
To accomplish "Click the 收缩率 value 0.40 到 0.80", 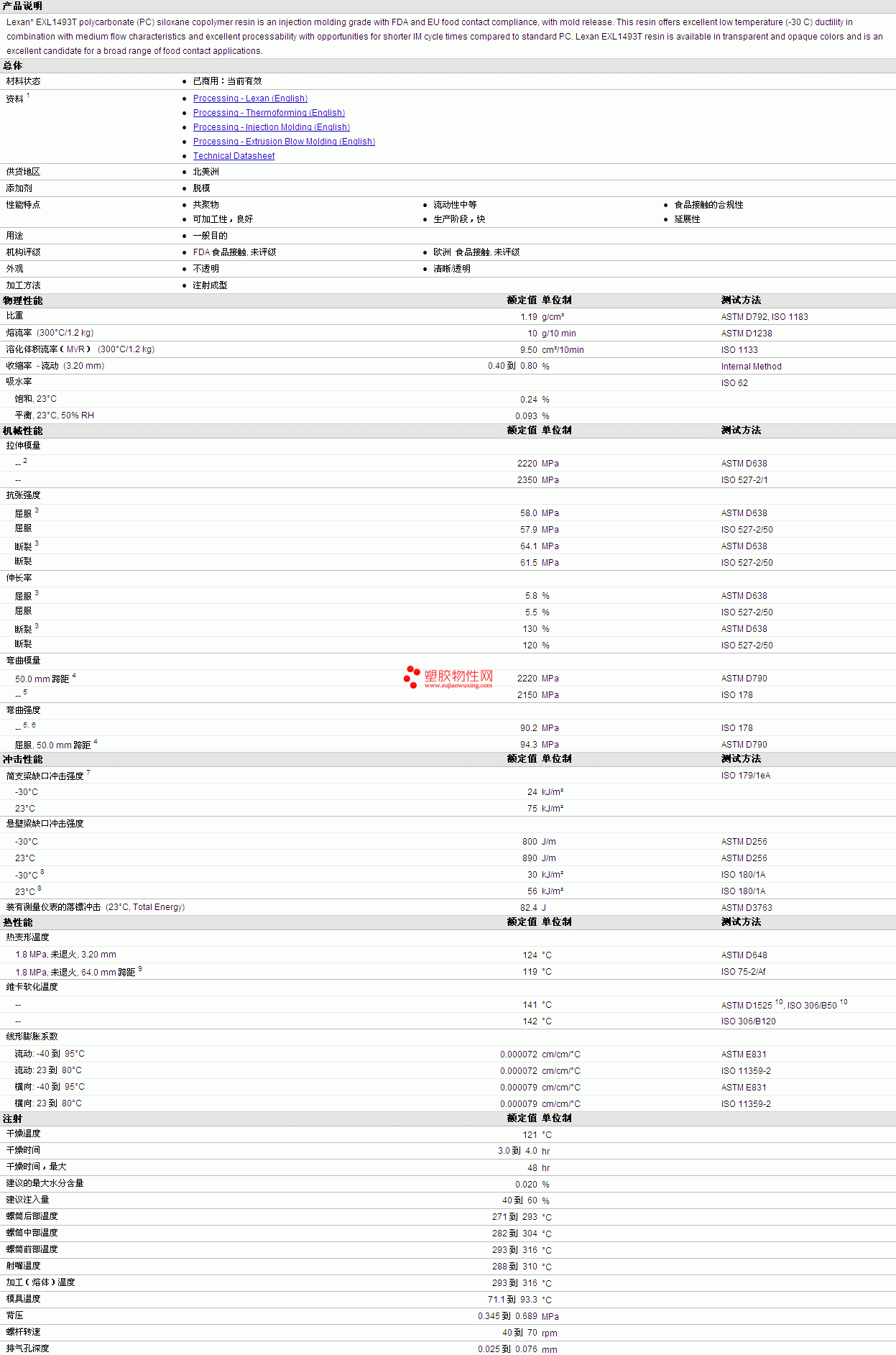I will click(512, 367).
